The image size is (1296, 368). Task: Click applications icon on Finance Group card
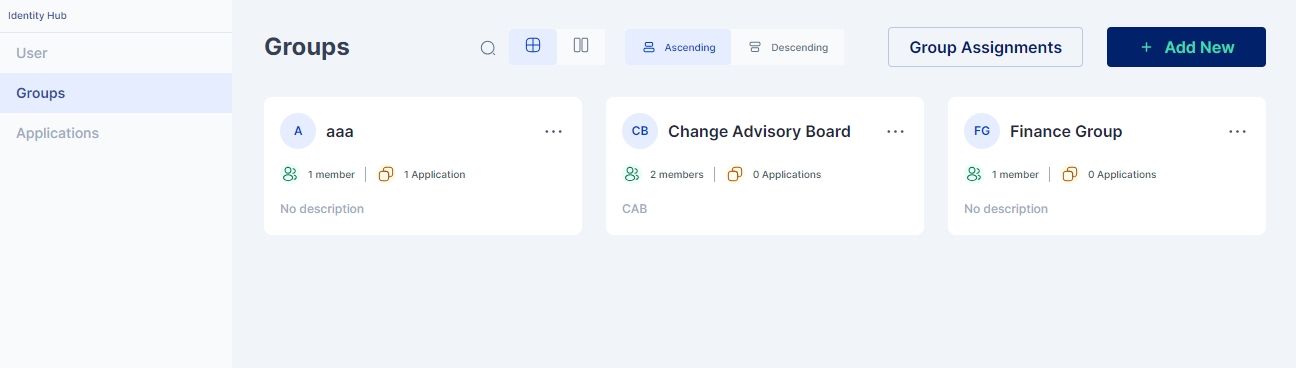tap(1070, 174)
